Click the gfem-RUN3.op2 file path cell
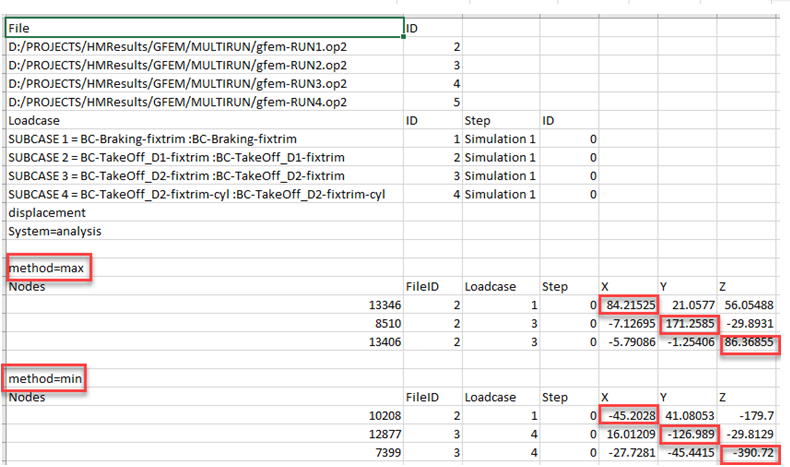 point(204,84)
